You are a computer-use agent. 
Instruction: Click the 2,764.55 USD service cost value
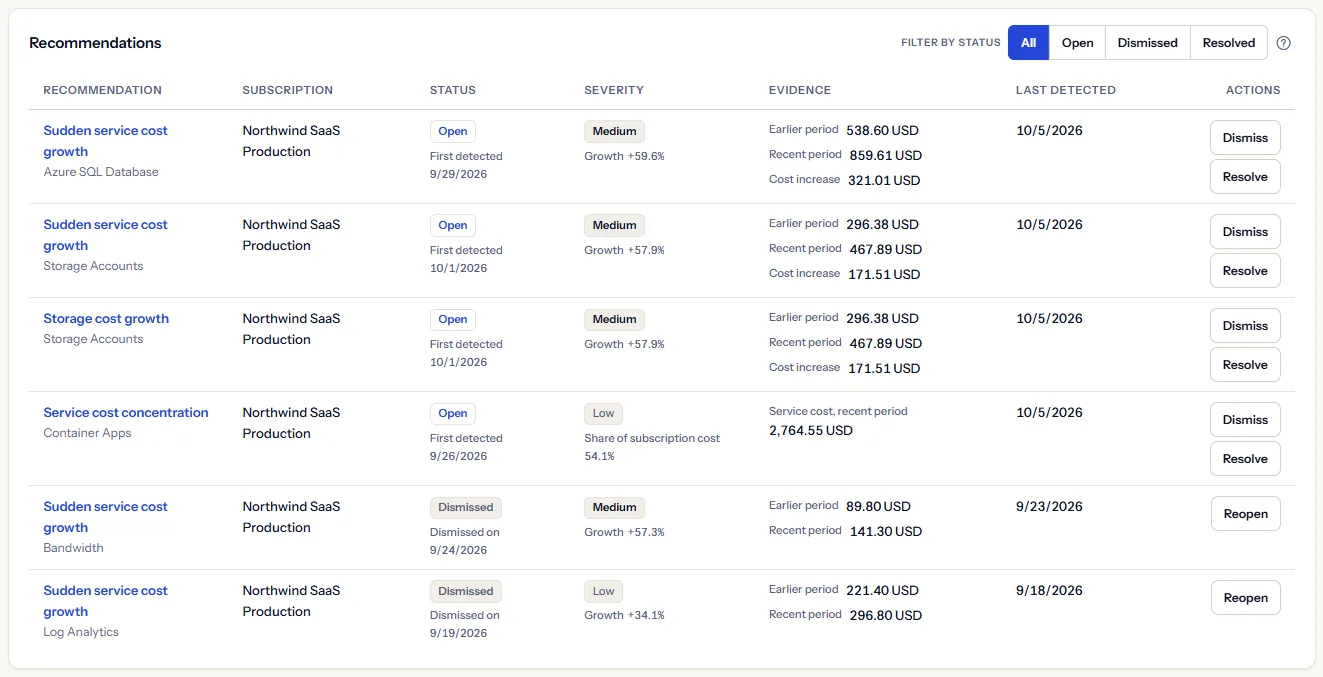coord(811,431)
